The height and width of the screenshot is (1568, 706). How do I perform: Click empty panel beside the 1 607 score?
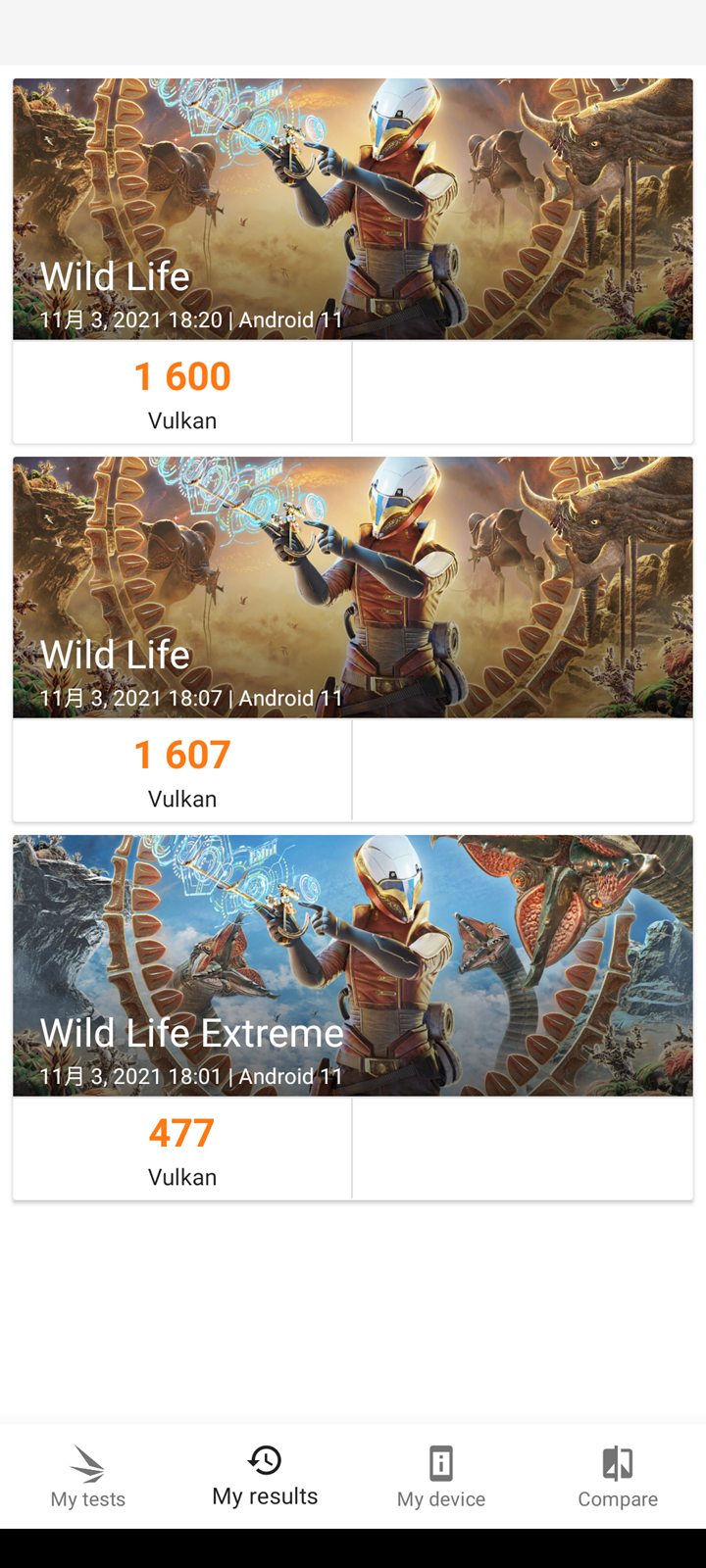[x=522, y=770]
